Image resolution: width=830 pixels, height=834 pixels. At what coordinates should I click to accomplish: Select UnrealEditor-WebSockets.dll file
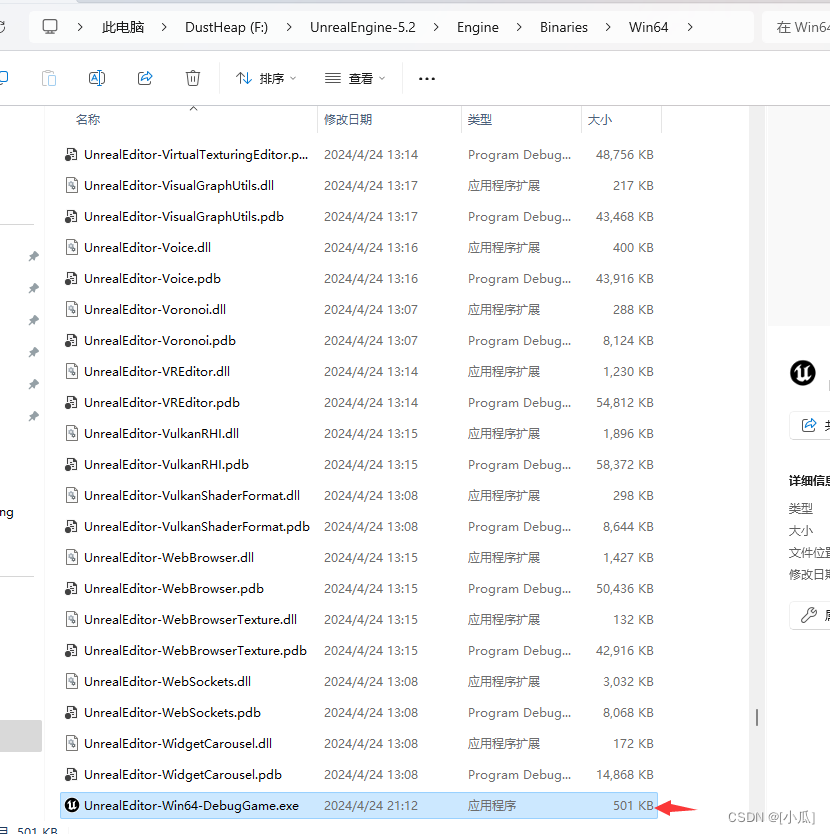[359, 681]
